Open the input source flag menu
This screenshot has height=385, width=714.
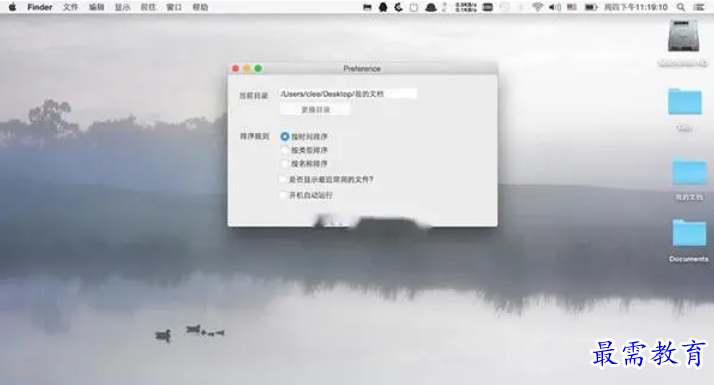[572, 7]
